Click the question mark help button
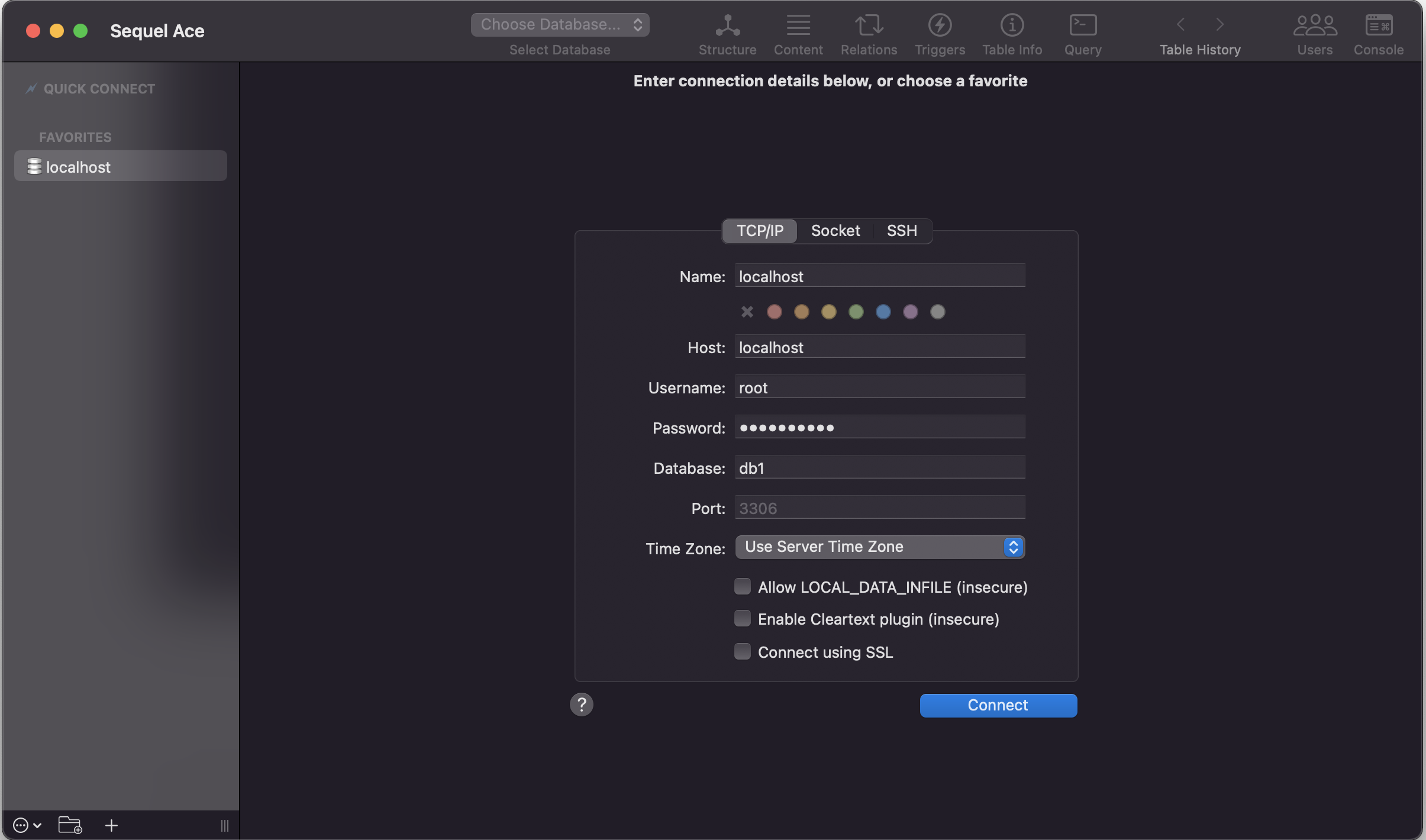Viewport: 1426px width, 840px height. click(x=581, y=705)
